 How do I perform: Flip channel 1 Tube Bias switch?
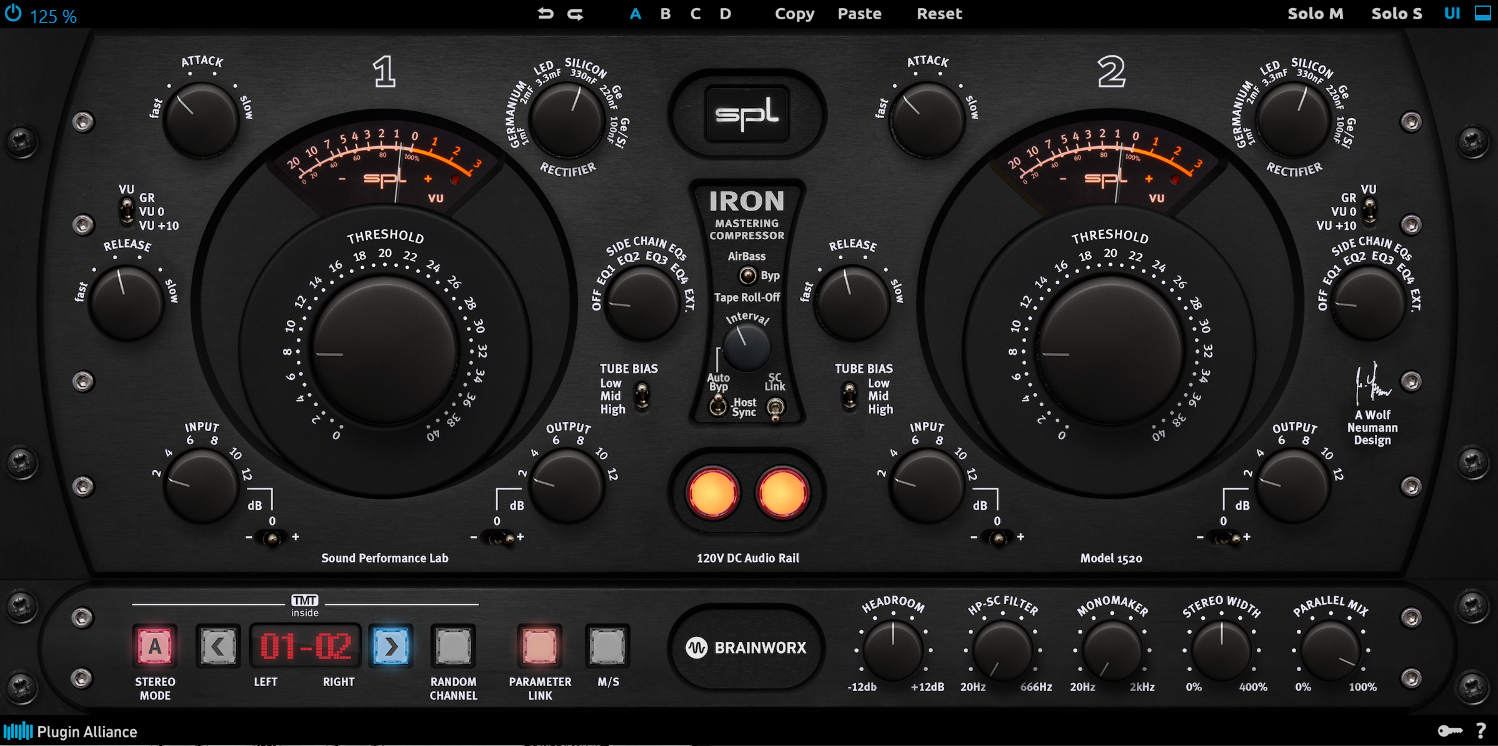[x=640, y=397]
